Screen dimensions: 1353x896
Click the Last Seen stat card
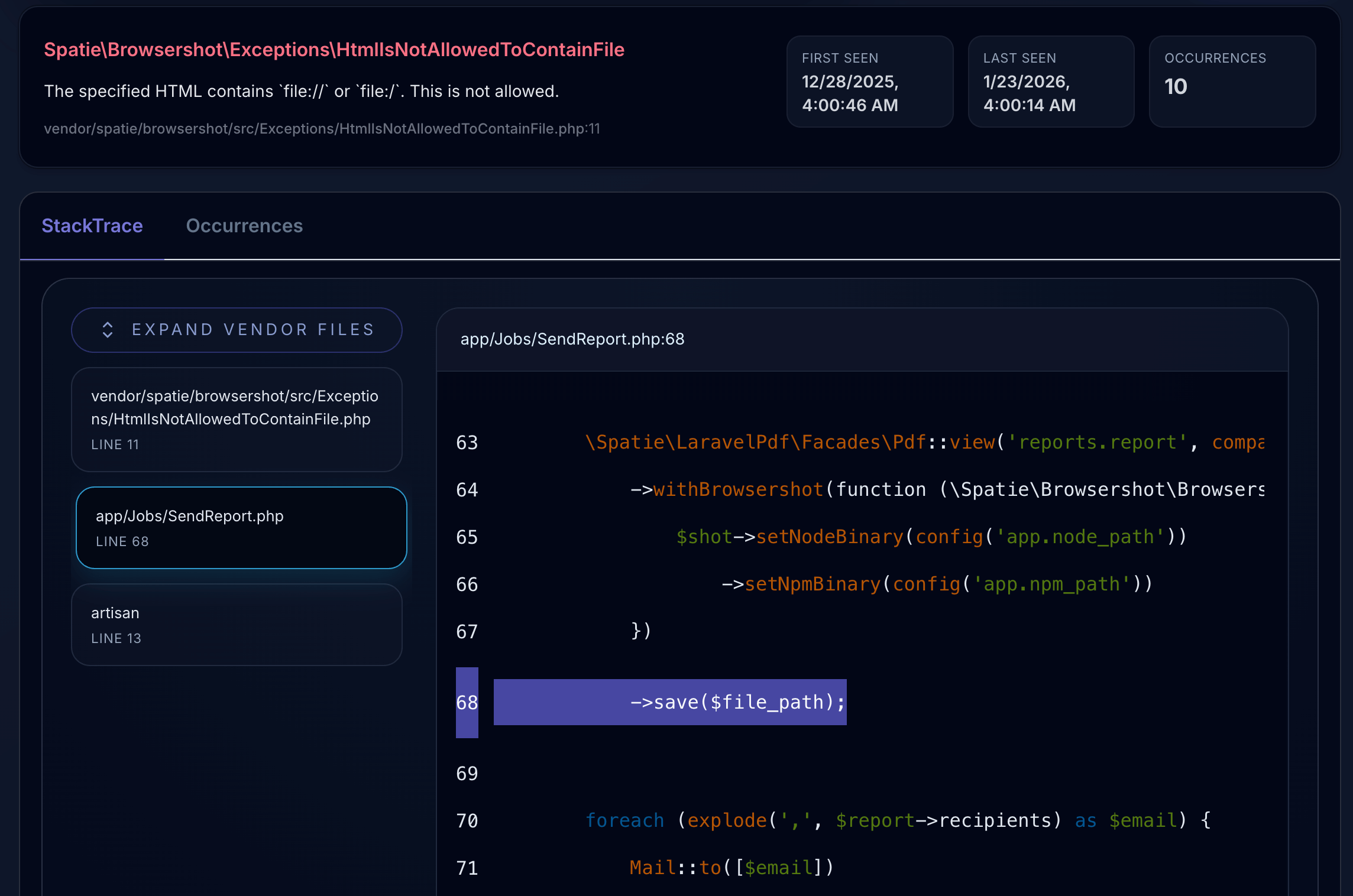(1051, 82)
